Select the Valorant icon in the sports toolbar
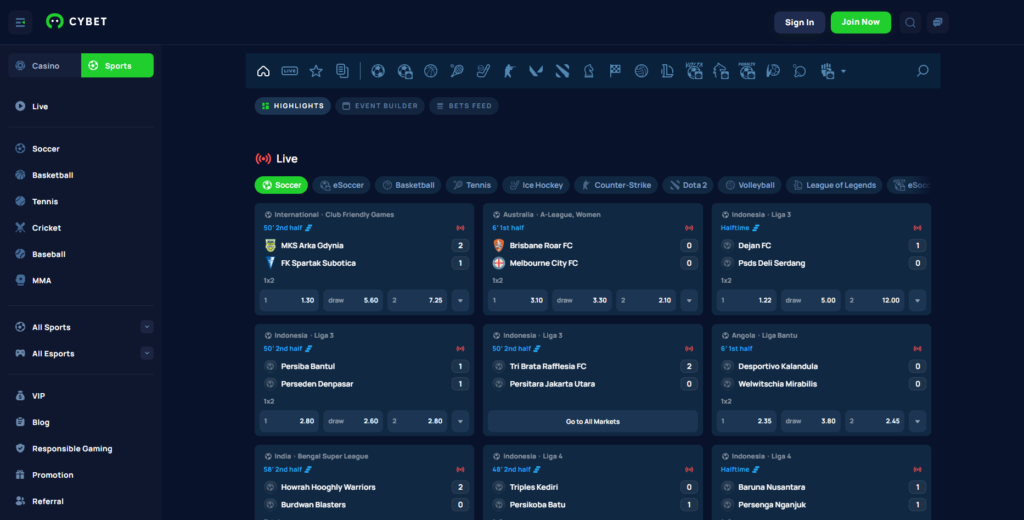This screenshot has width=1024, height=520. tap(536, 71)
